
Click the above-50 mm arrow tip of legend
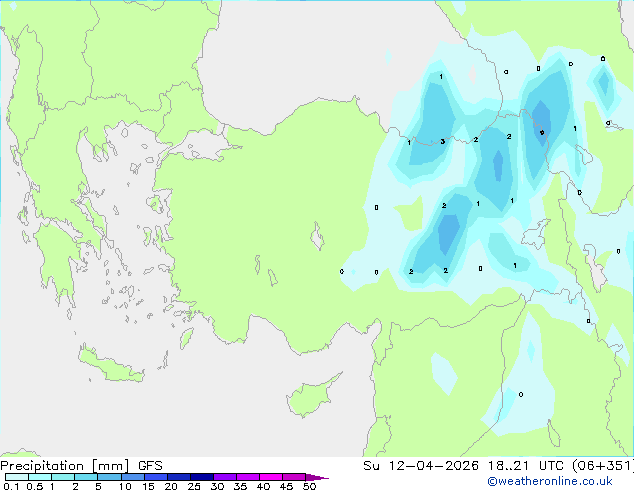pos(317,477)
